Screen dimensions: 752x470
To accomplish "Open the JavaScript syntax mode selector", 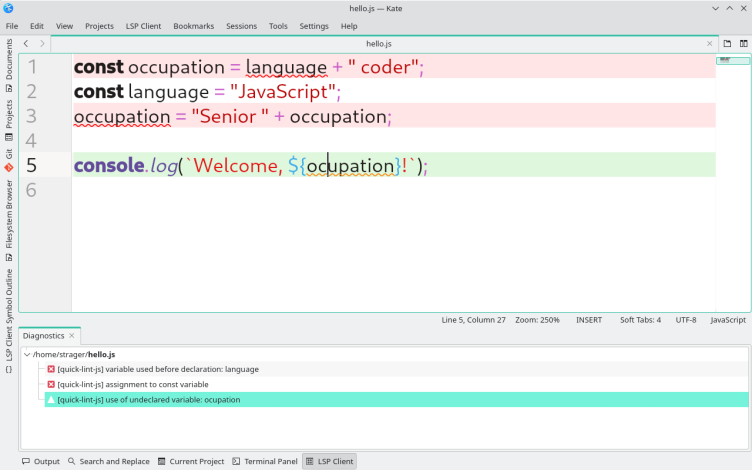I will point(727,320).
